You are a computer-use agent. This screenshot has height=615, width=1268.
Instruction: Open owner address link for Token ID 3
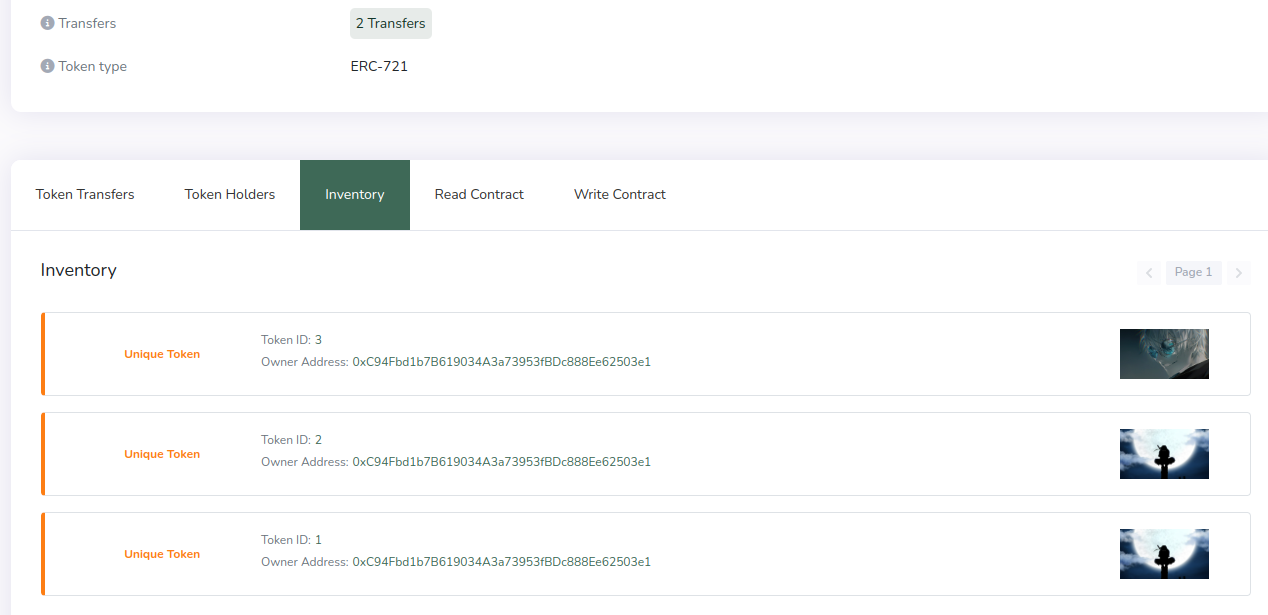[500, 362]
